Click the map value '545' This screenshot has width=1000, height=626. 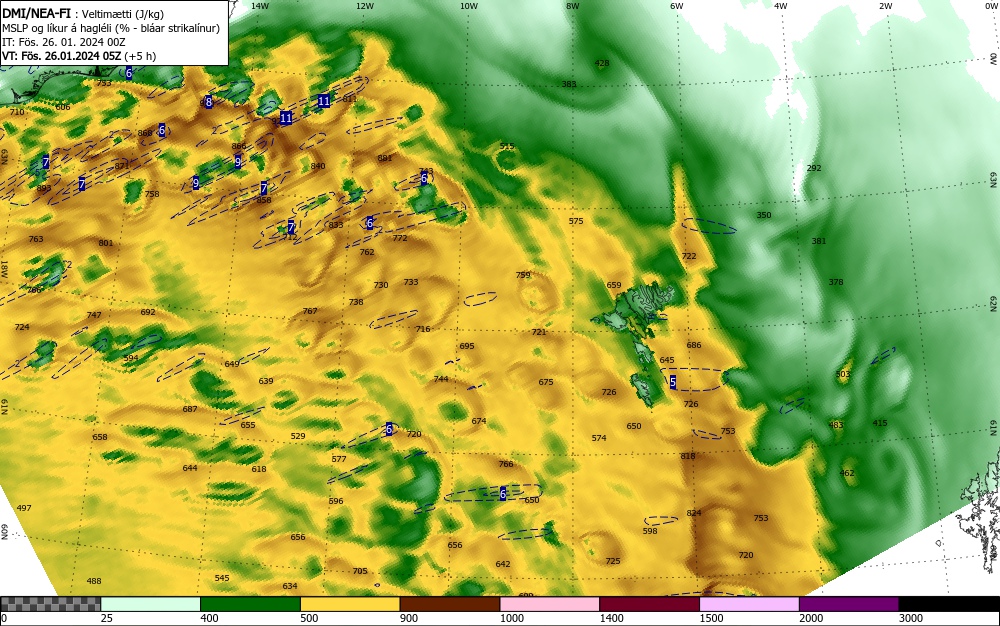[x=222, y=578]
